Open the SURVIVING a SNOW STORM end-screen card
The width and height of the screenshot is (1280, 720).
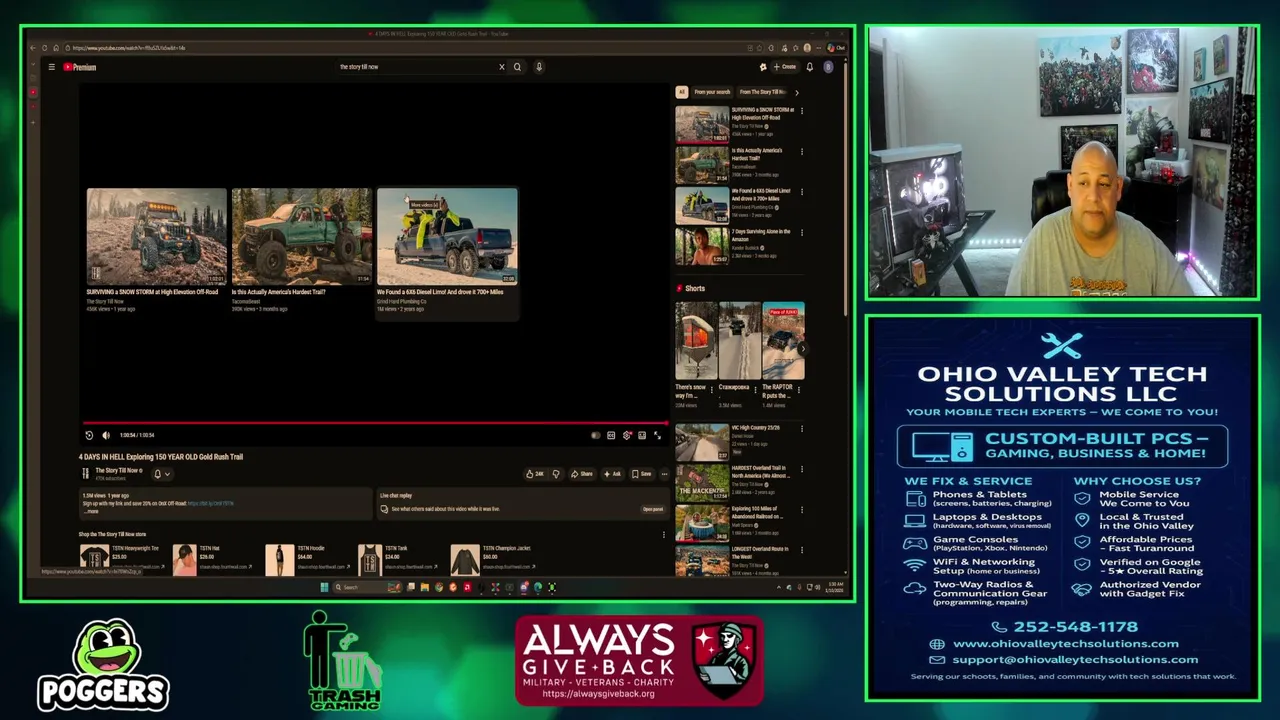157,250
